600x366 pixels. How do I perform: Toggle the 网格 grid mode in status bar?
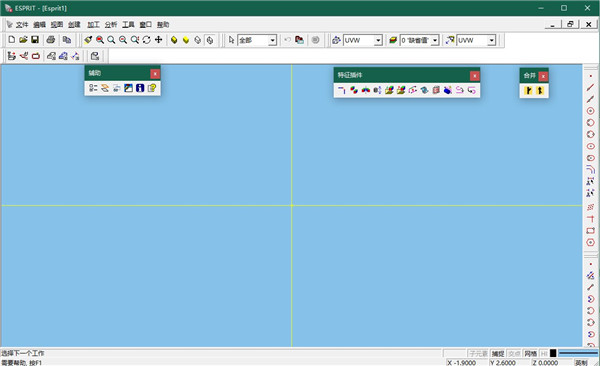tap(530, 353)
